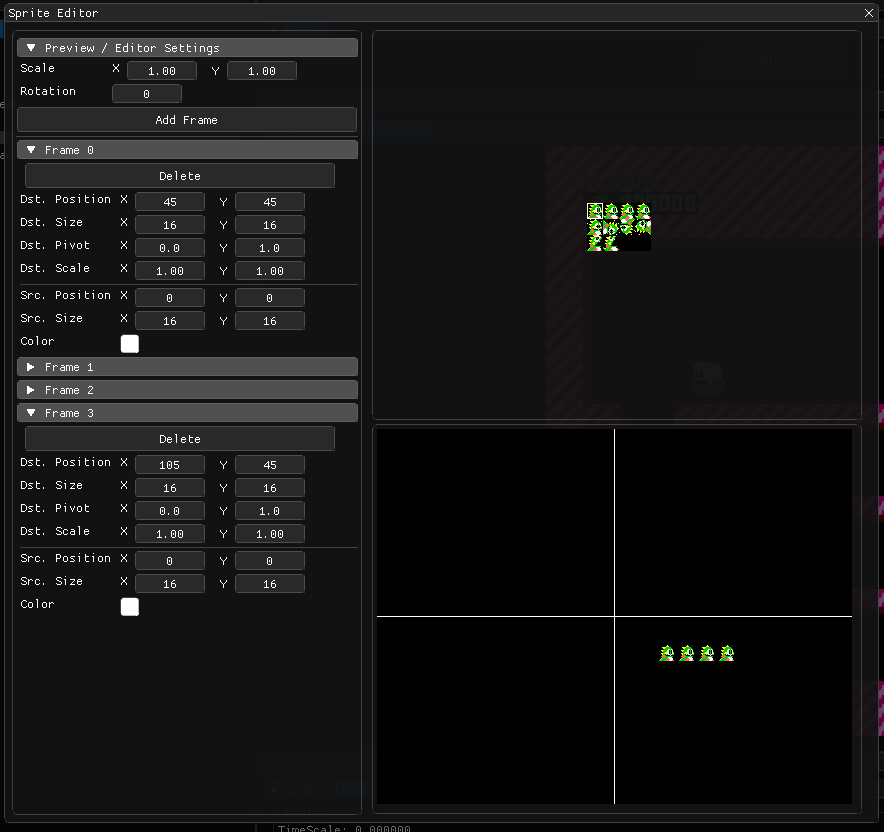Edit Frame 3 Dst. Position Y field
This screenshot has width=884, height=832.
[x=269, y=465]
